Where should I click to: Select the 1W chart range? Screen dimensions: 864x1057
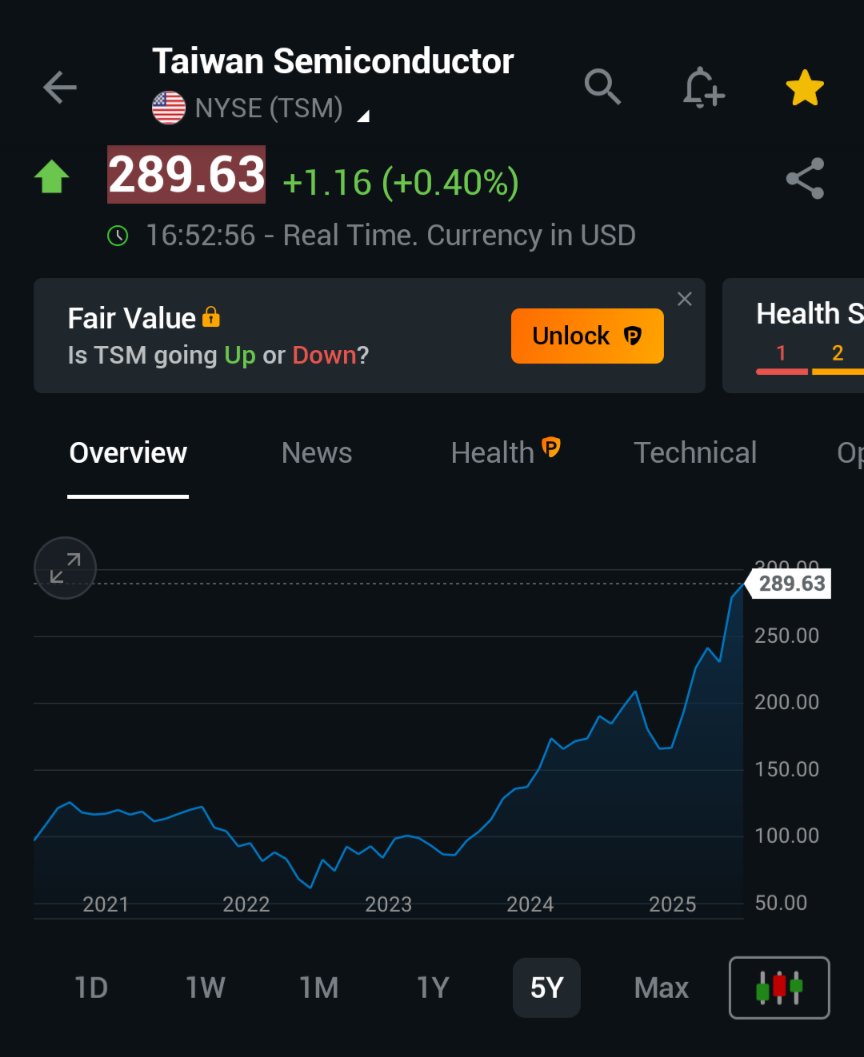click(x=205, y=988)
